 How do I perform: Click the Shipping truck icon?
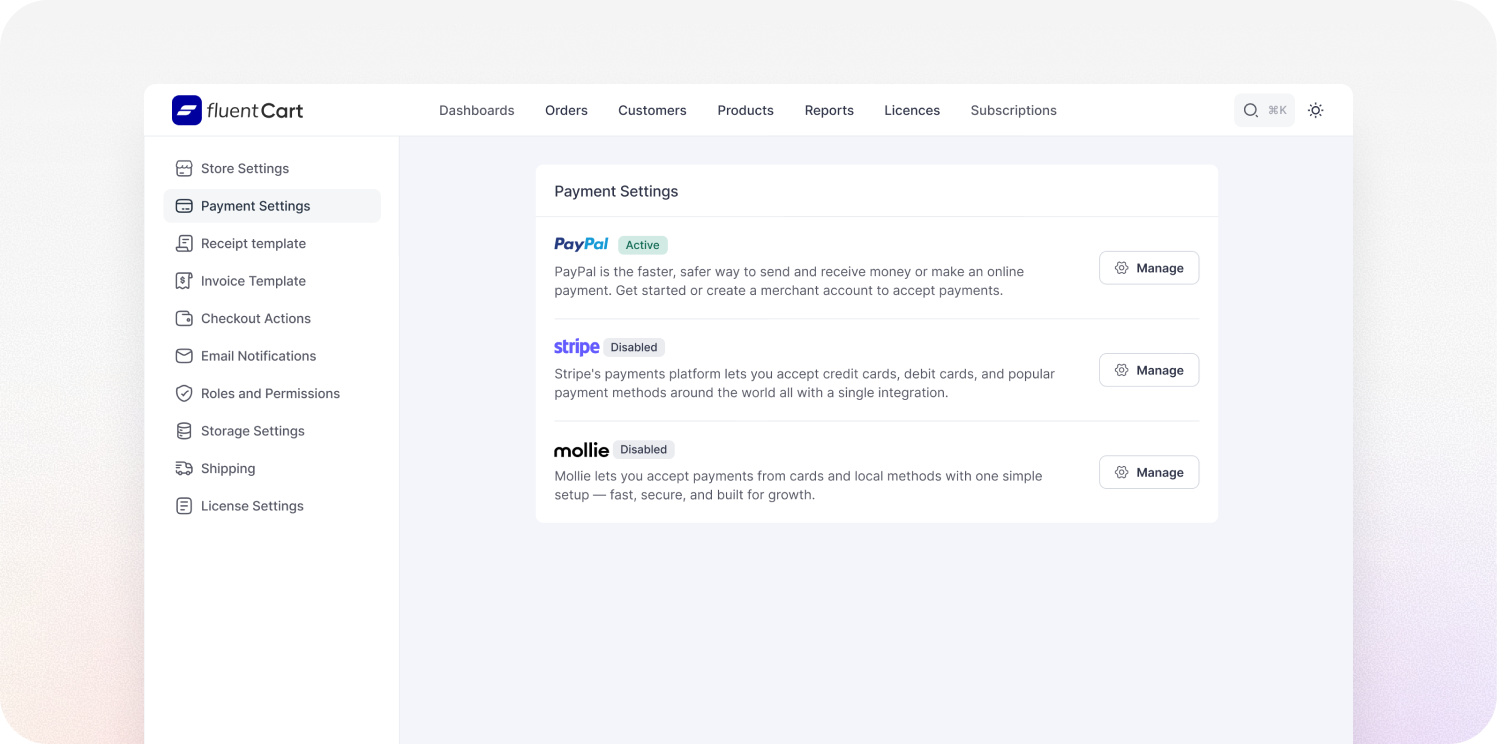(x=184, y=469)
